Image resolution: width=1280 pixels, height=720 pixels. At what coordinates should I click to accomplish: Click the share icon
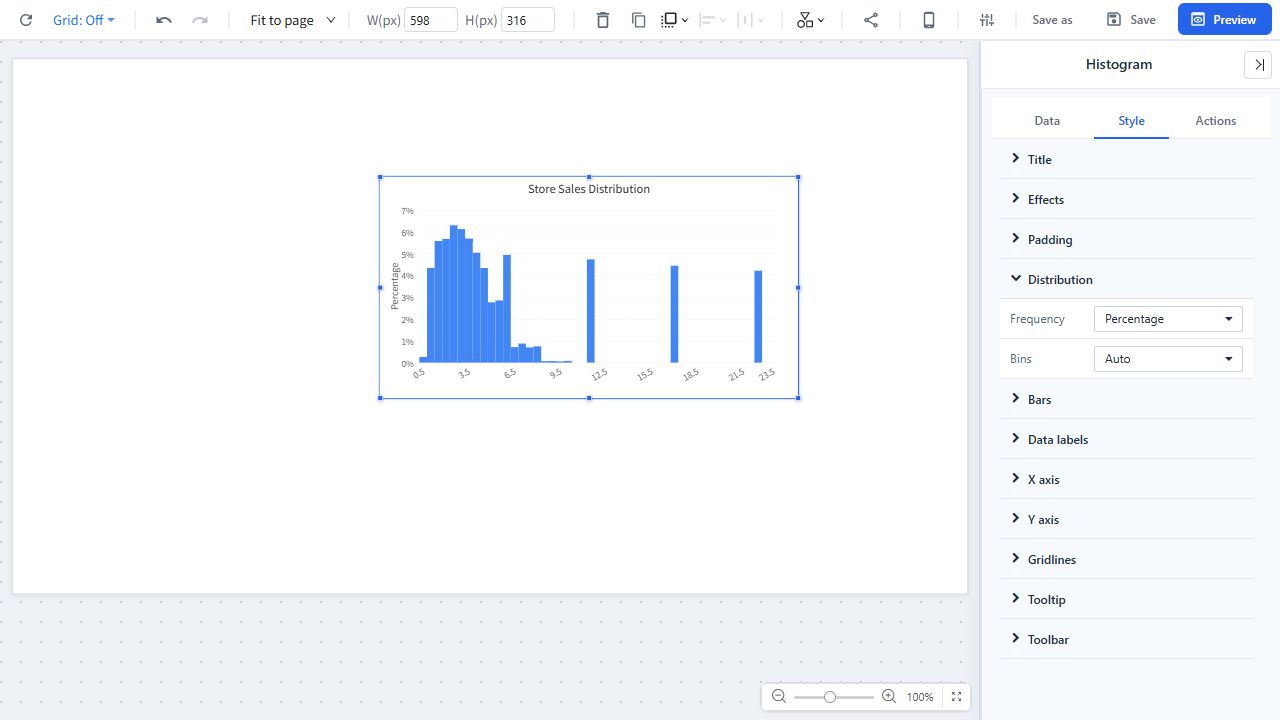(871, 20)
